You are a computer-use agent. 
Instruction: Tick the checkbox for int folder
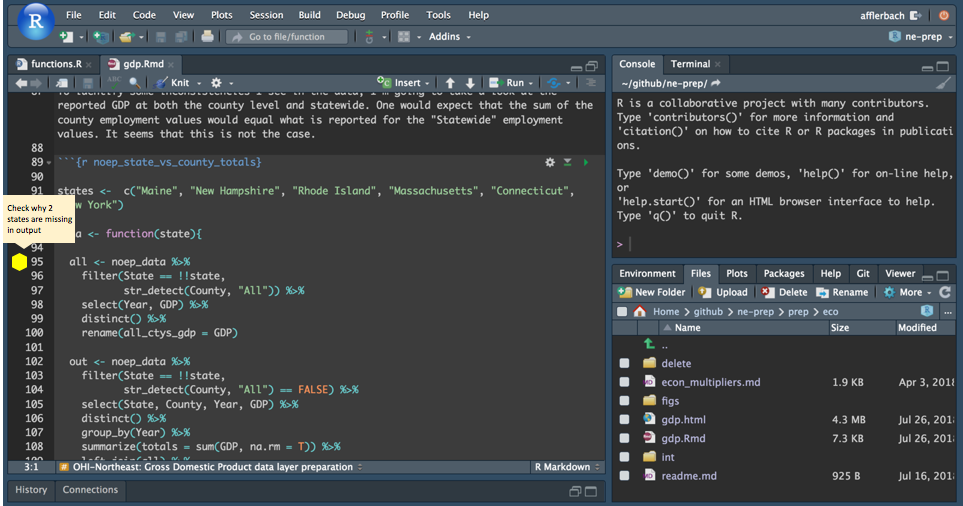(x=624, y=457)
